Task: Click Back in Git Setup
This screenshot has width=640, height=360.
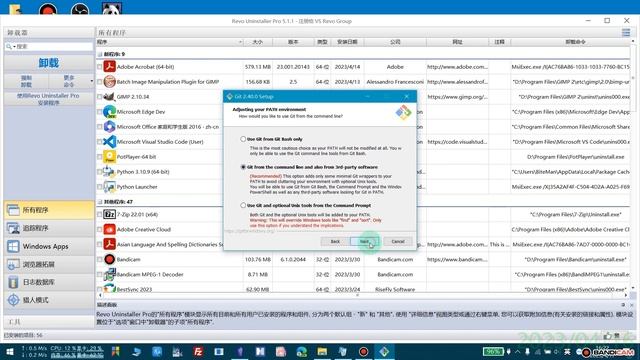Action: pyautogui.click(x=335, y=242)
